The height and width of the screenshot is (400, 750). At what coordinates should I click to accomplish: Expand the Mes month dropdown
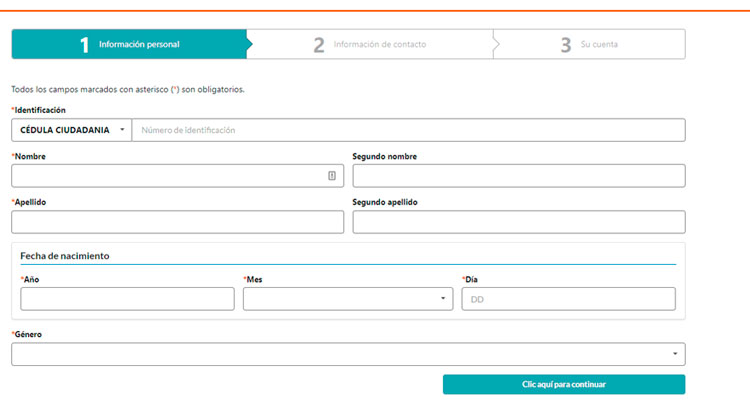(347, 299)
